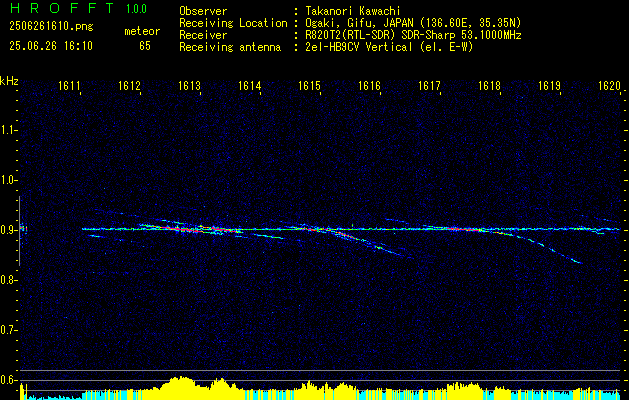Click the timestamp 25.06.26 16:10

click(51, 46)
